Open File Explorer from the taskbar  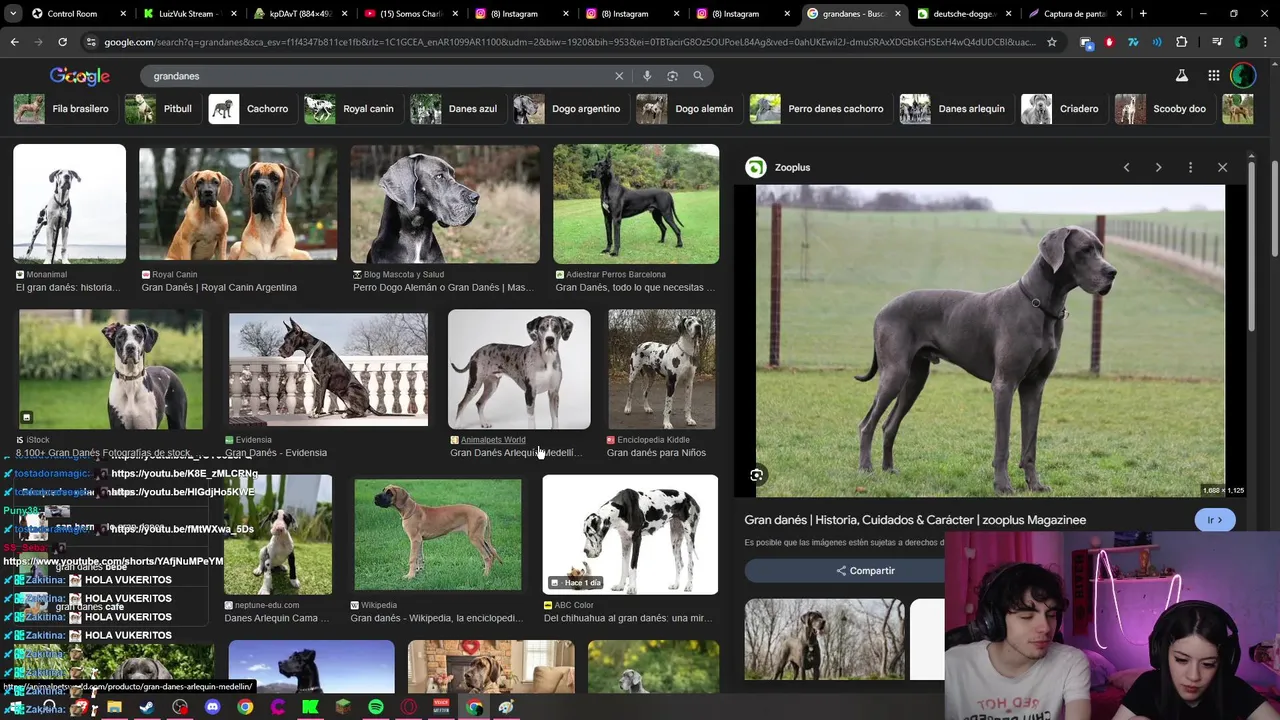114,707
